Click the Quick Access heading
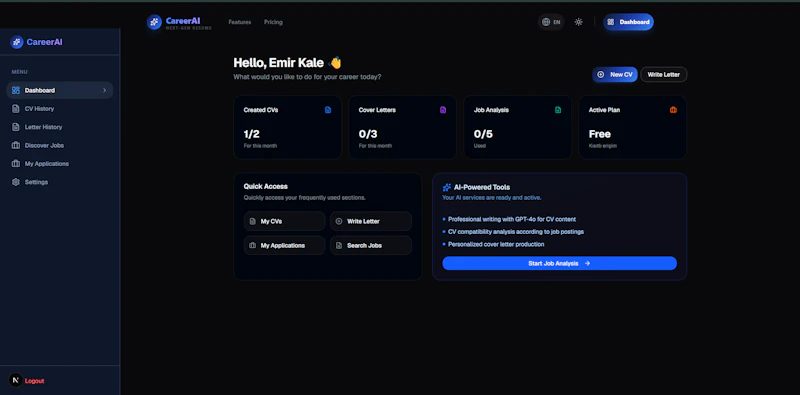 pyautogui.click(x=265, y=187)
